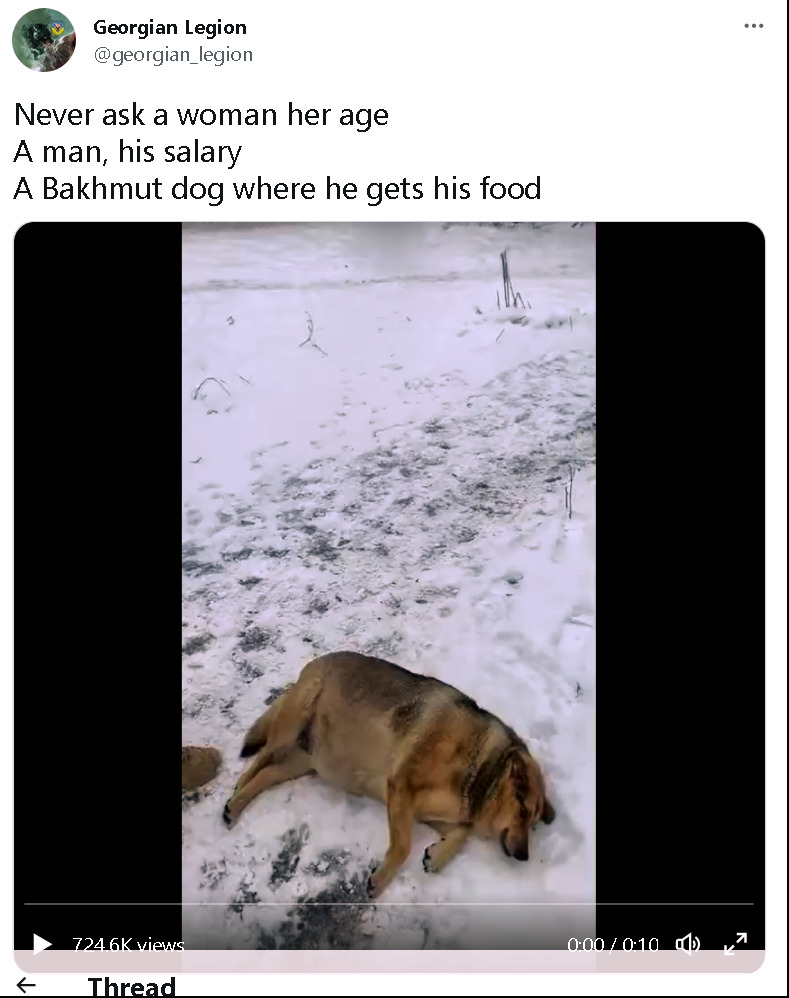Click the end of the video progress bar

[751, 903]
